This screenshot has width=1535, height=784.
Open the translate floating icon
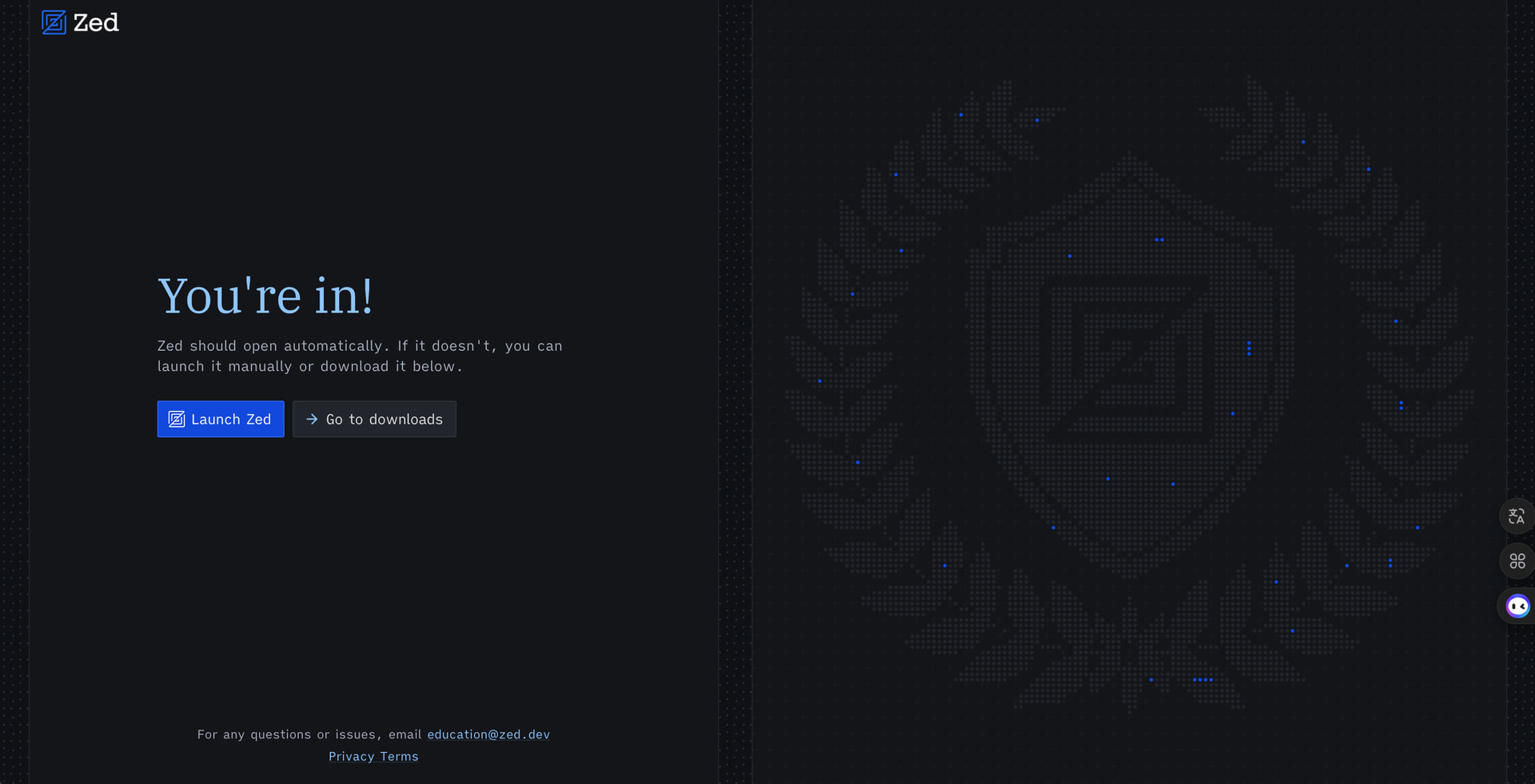point(1517,516)
